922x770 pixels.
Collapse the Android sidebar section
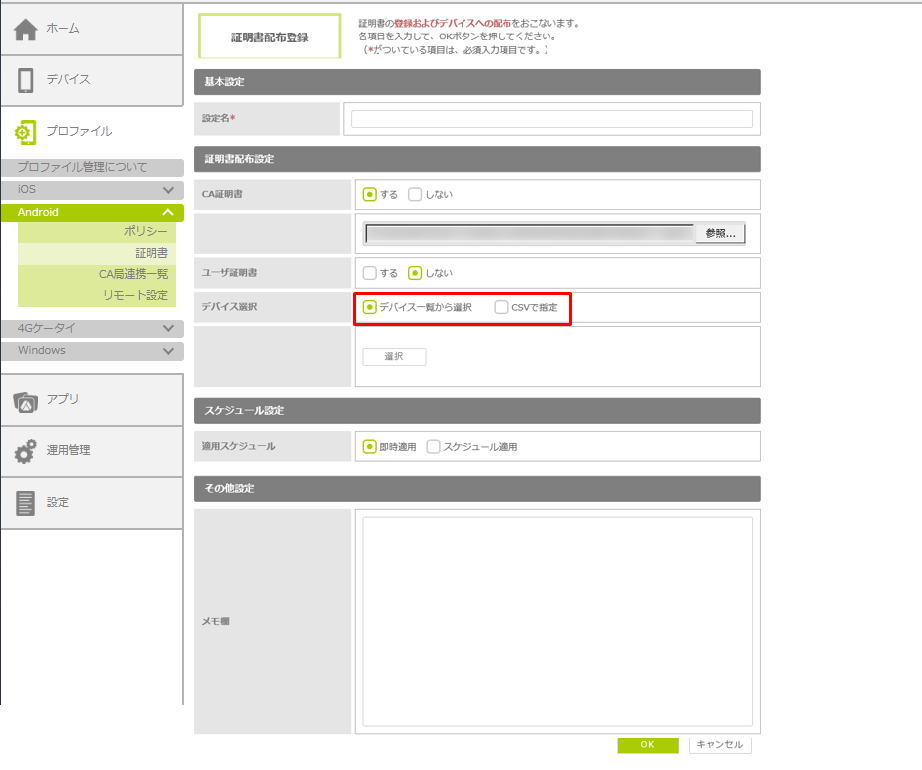click(168, 213)
